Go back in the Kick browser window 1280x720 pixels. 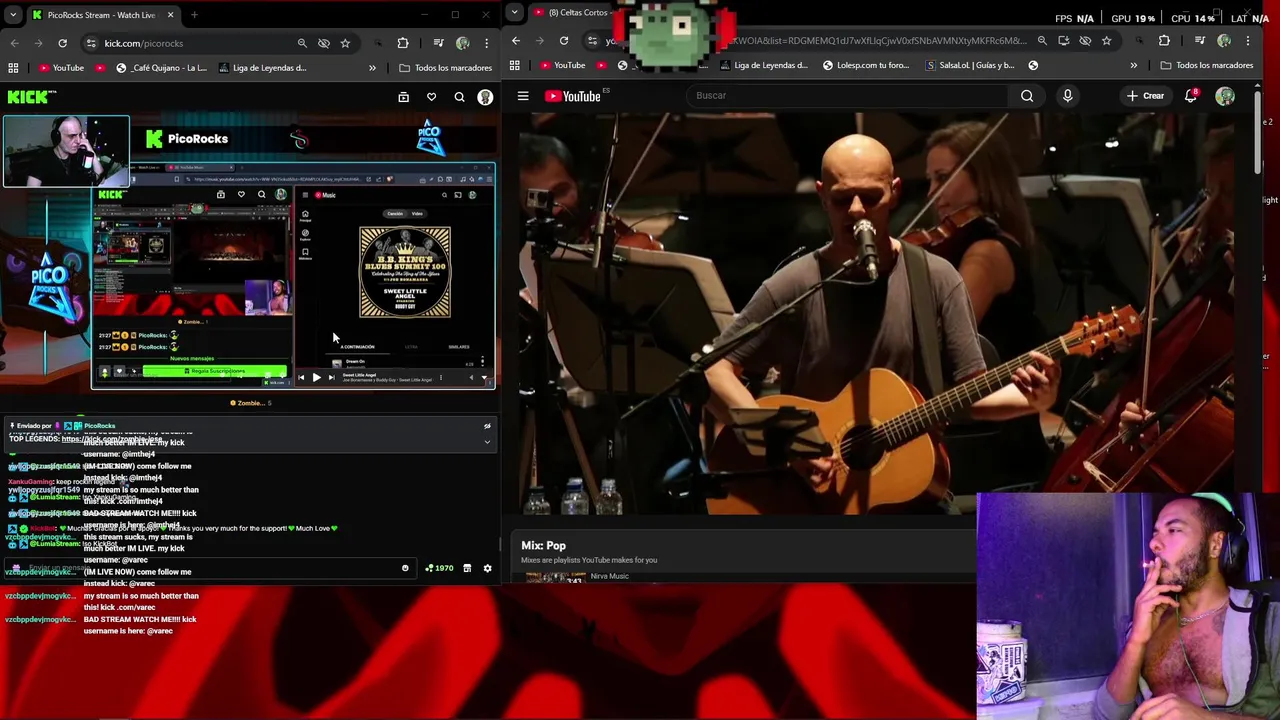[x=14, y=43]
